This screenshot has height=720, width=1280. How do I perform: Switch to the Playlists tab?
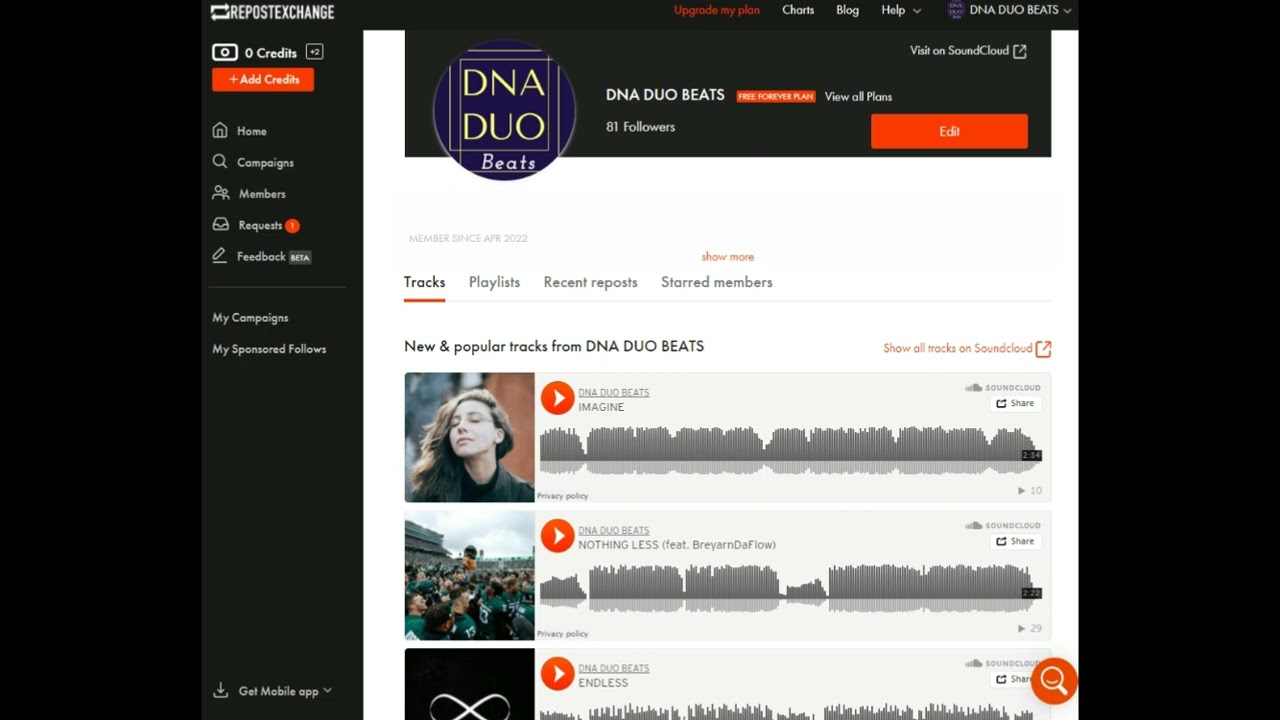point(494,282)
